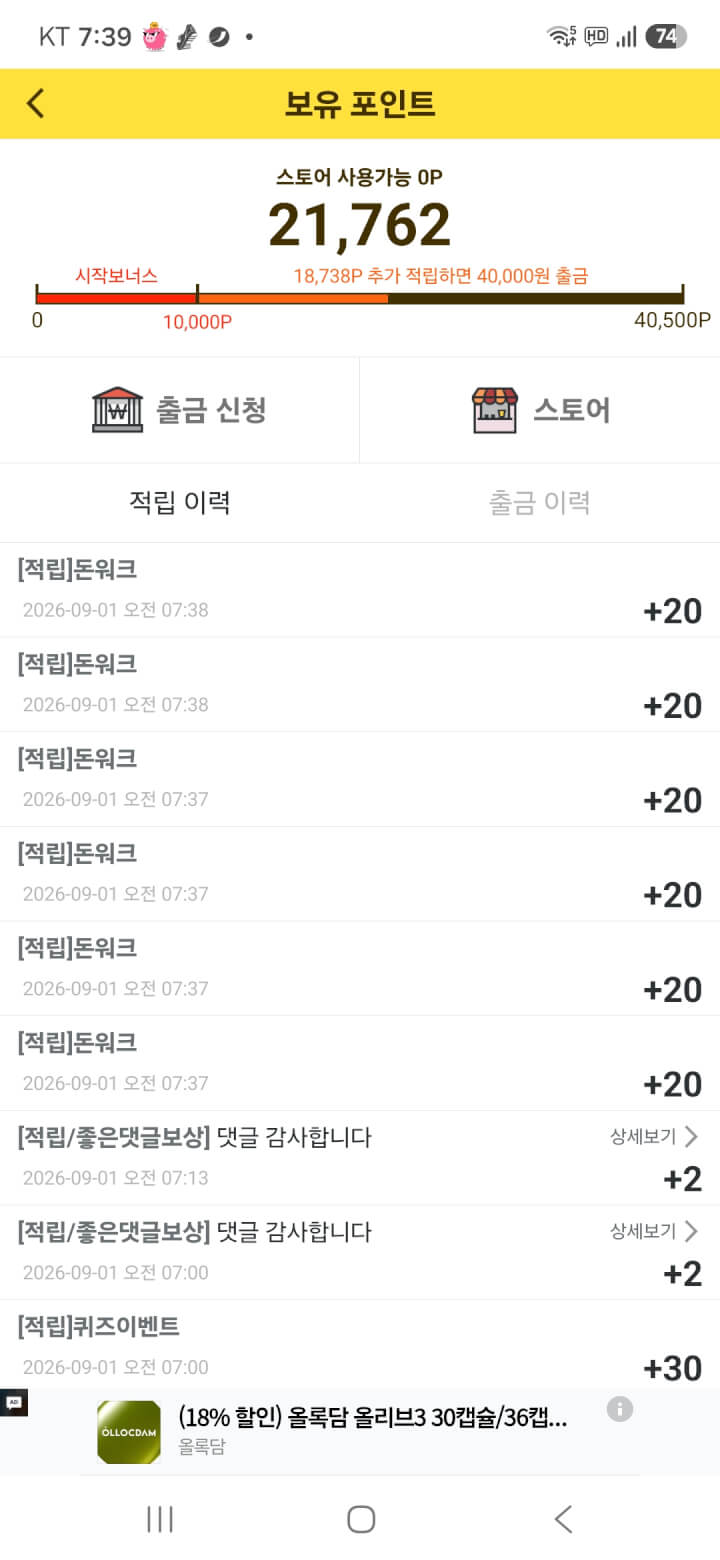Open the 올록담 올리브3 ad link text
Viewport: 720px width, 1560px height.
tap(373, 1417)
